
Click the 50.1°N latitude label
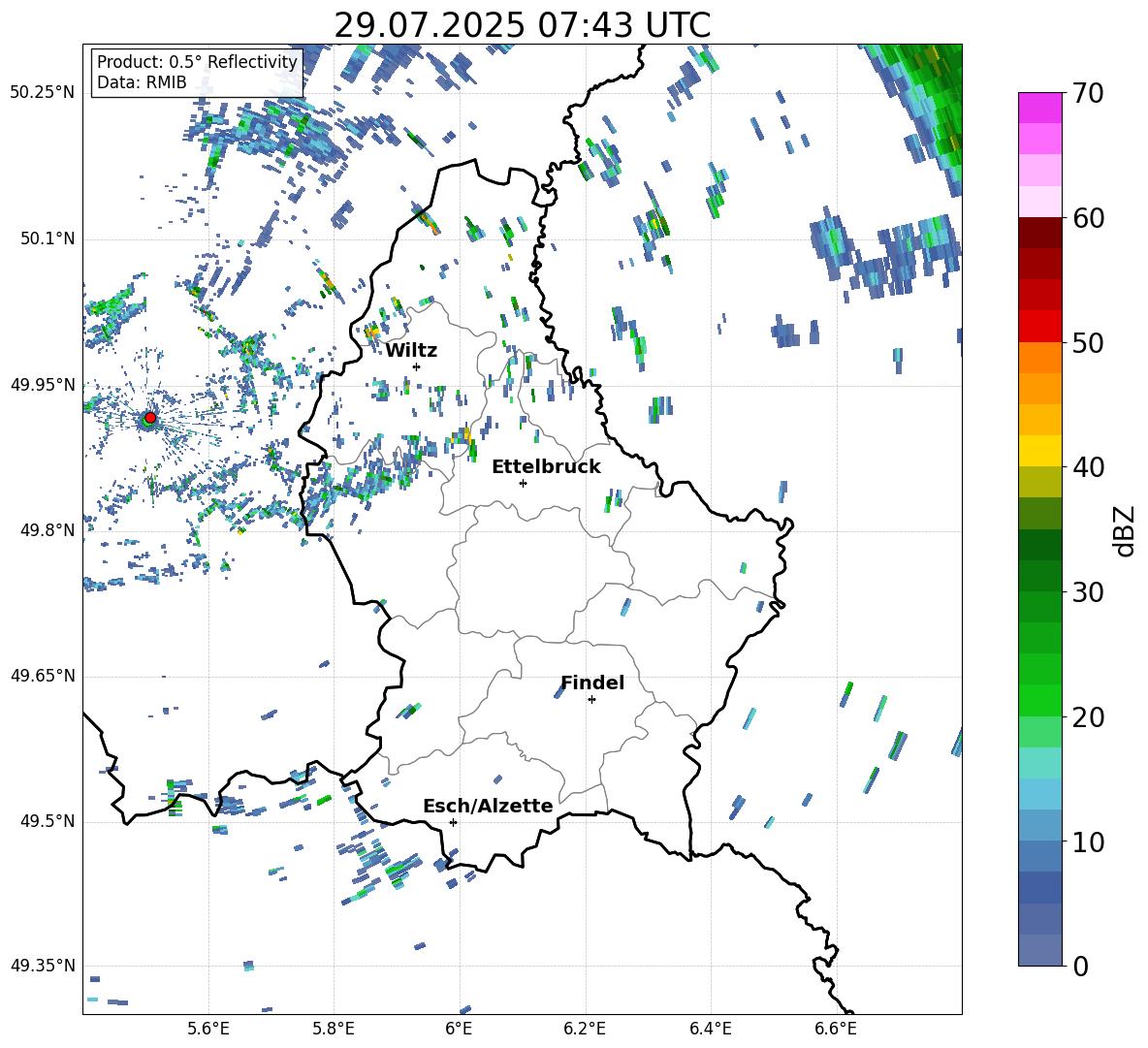click(48, 239)
